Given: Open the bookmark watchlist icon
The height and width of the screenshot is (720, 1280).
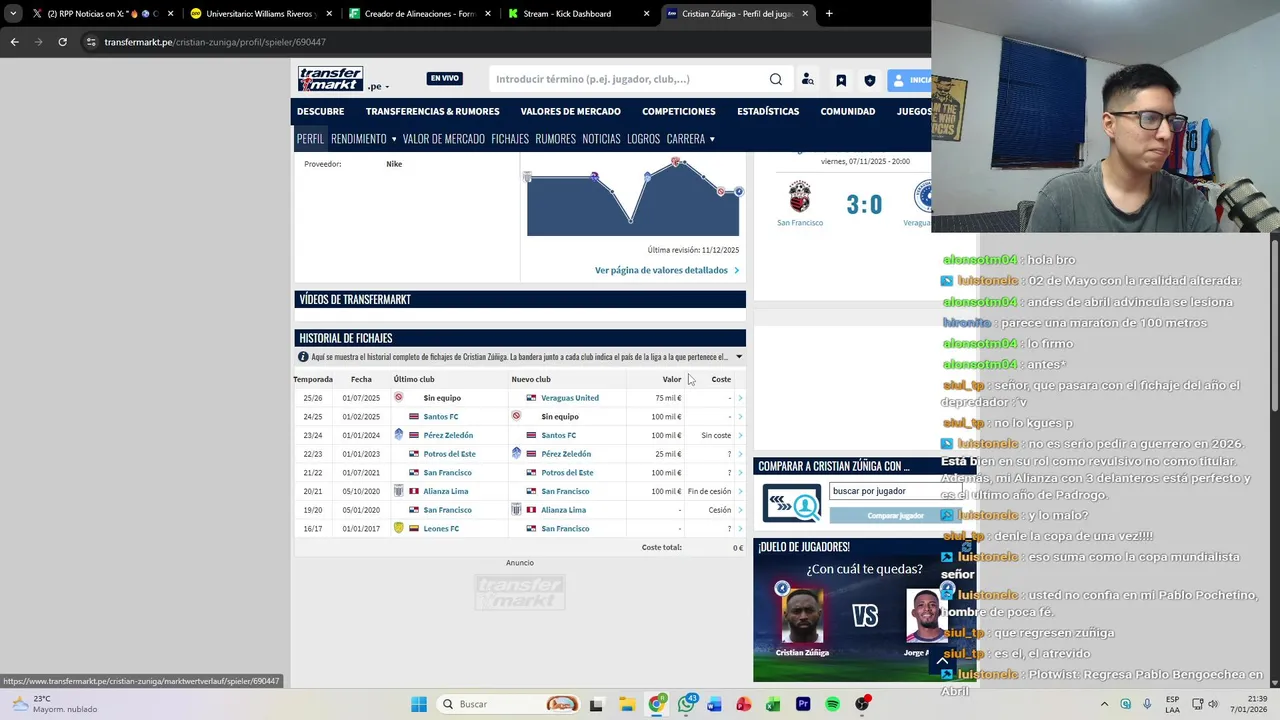Looking at the screenshot, I should tap(841, 80).
